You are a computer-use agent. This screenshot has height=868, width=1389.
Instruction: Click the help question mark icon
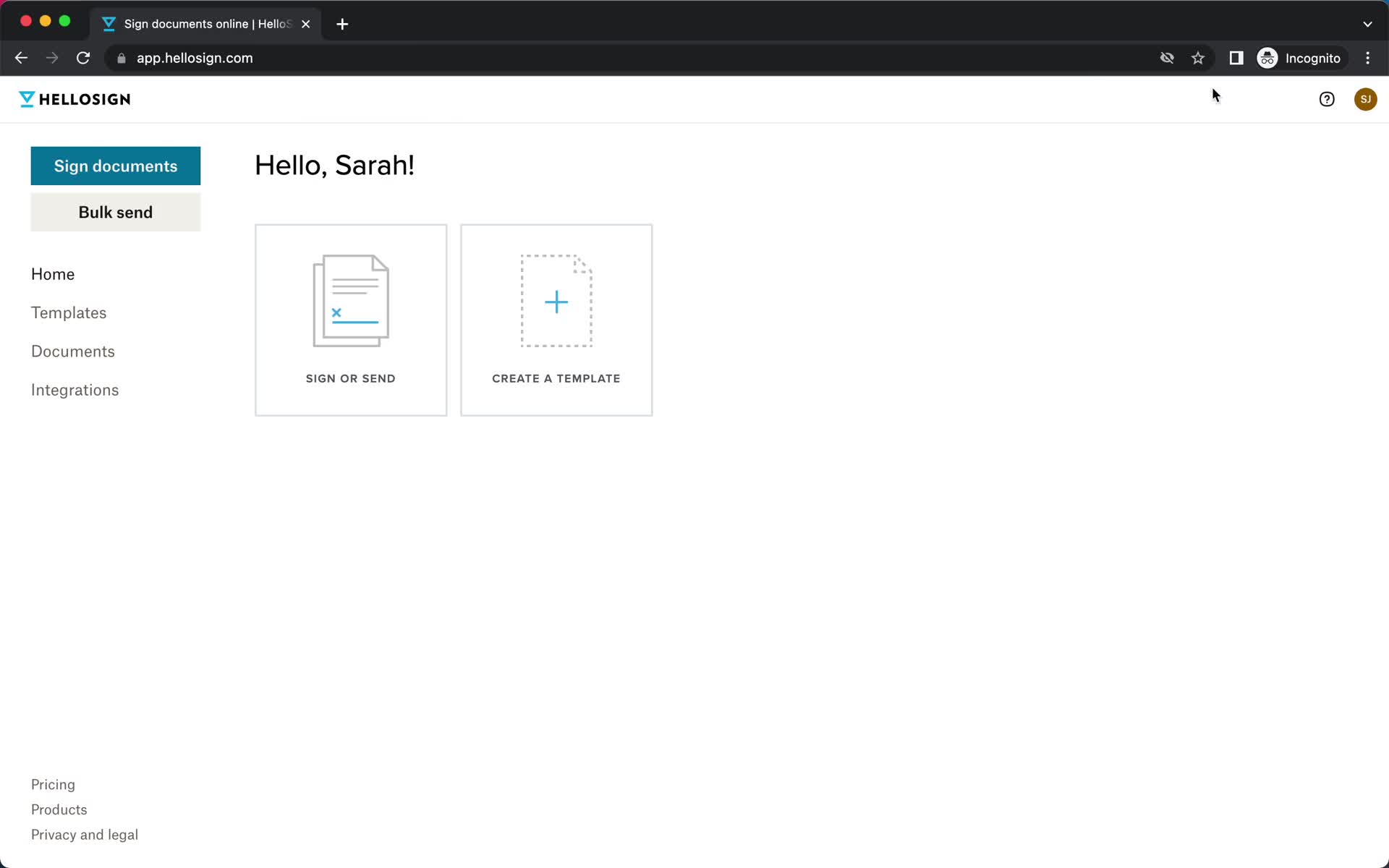coord(1328,99)
